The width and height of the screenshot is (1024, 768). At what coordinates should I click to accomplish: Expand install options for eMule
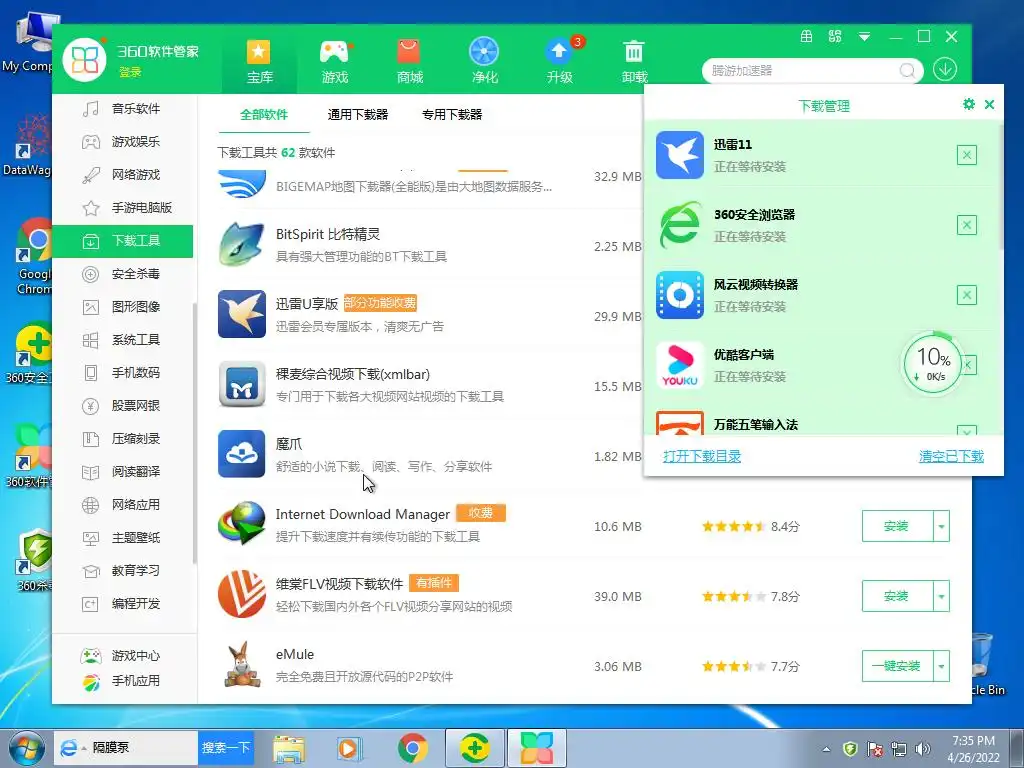tap(941, 666)
